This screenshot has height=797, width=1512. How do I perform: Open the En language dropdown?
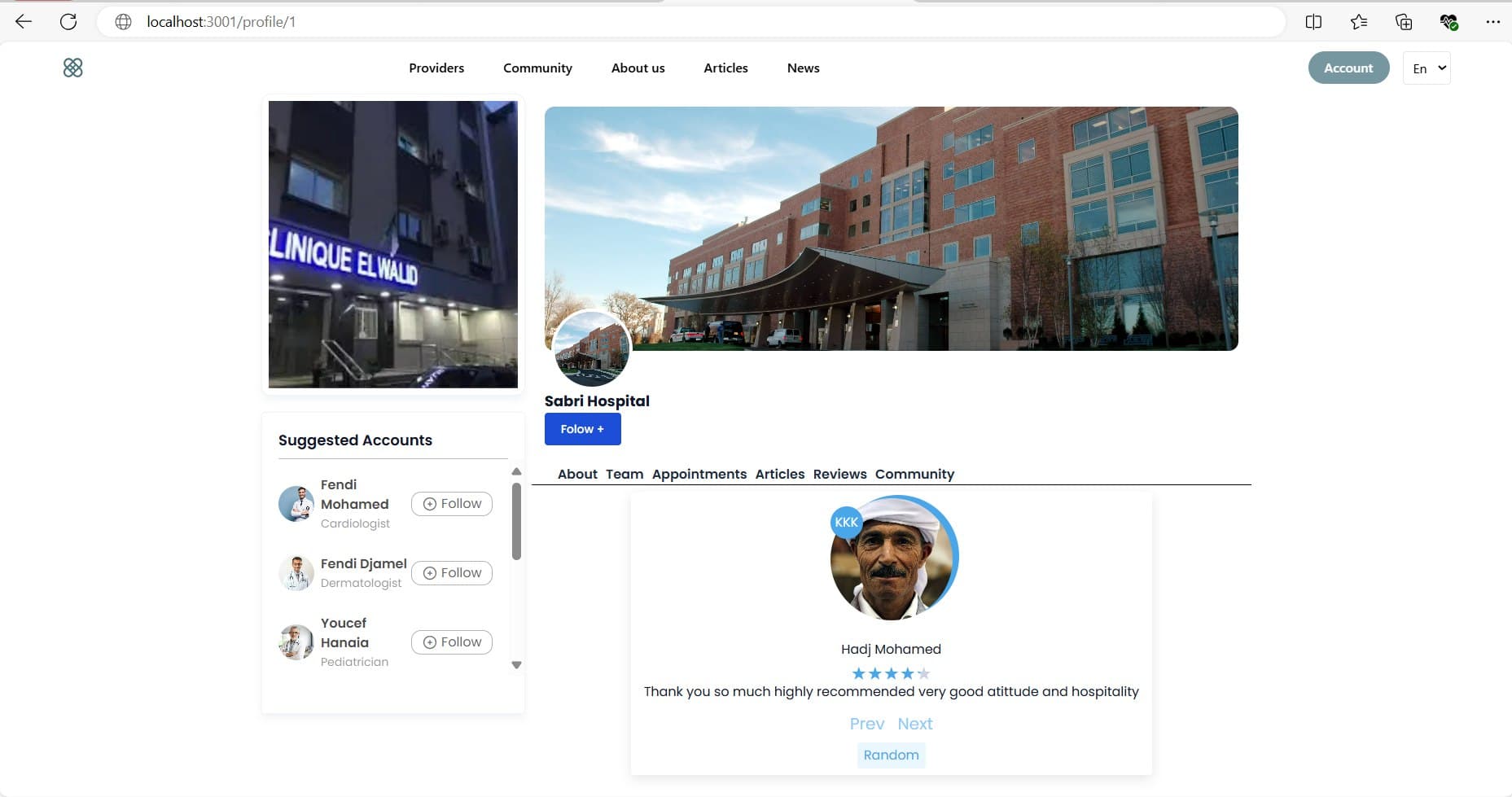[x=1427, y=68]
